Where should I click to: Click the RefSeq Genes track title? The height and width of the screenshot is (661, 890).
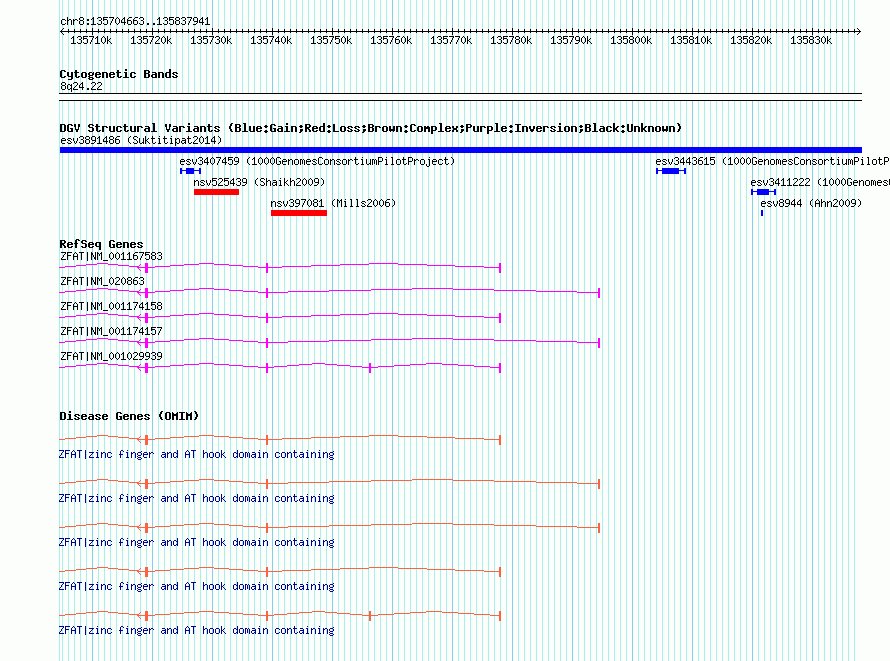[x=101, y=244]
